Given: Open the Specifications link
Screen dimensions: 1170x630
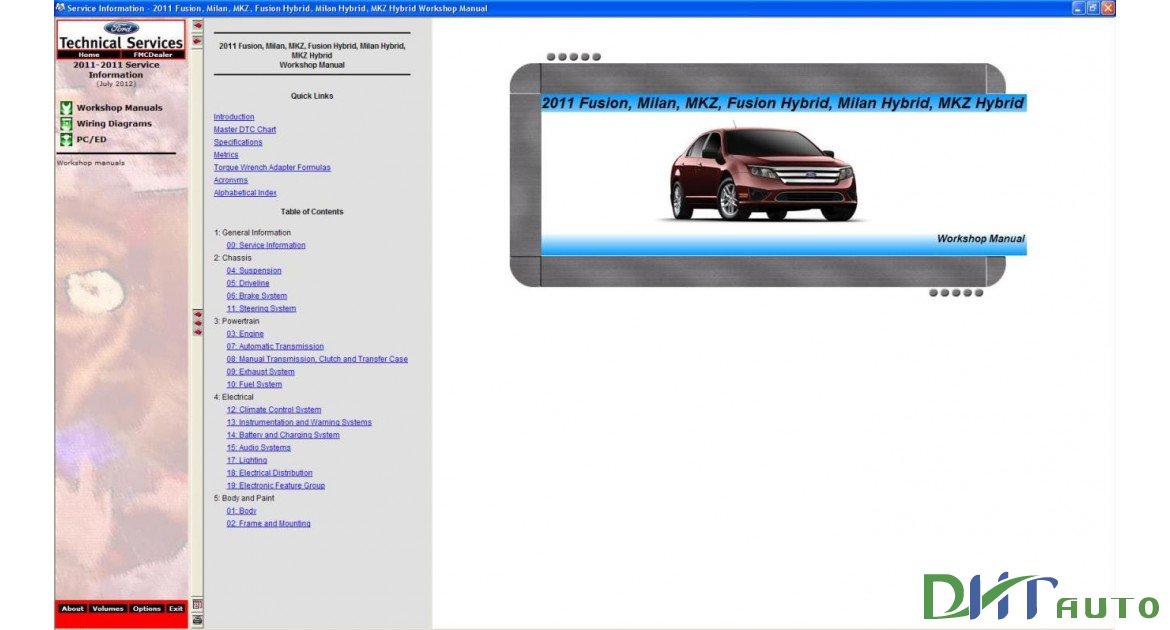Looking at the screenshot, I should [x=238, y=141].
